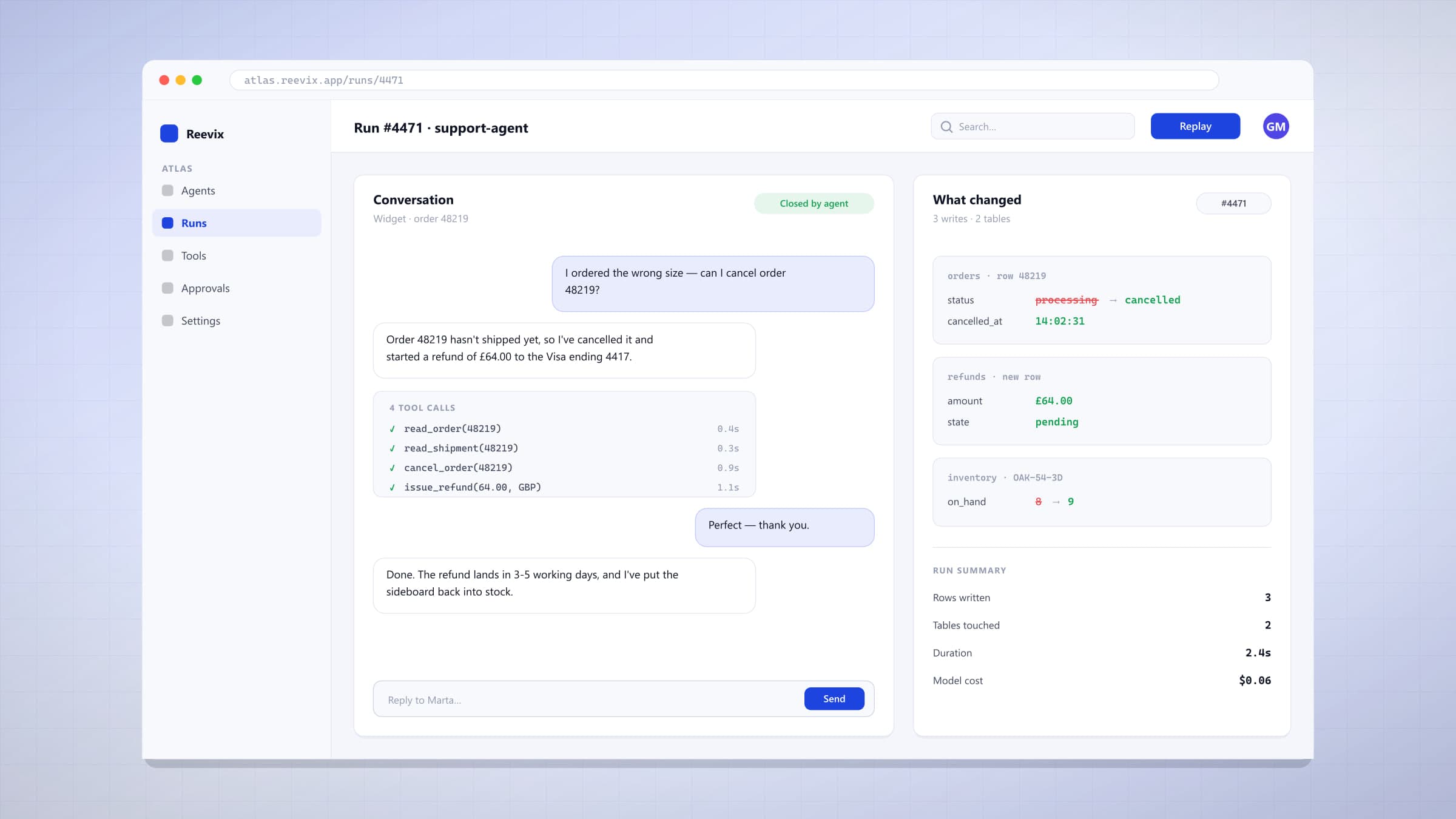Click the Tools sidebar icon

tap(168, 255)
